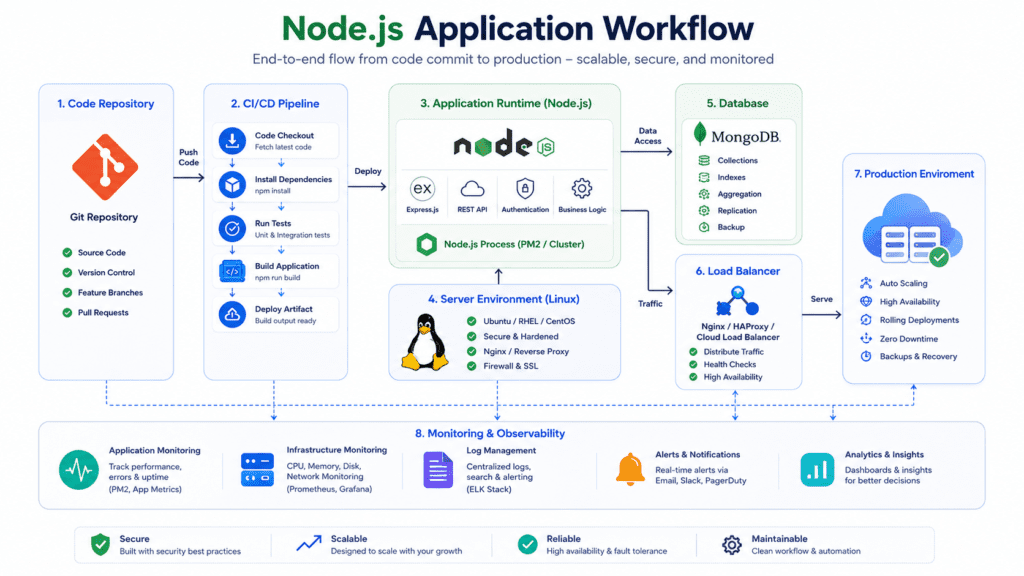Select the Scalable trend arrow icon

coord(309,543)
